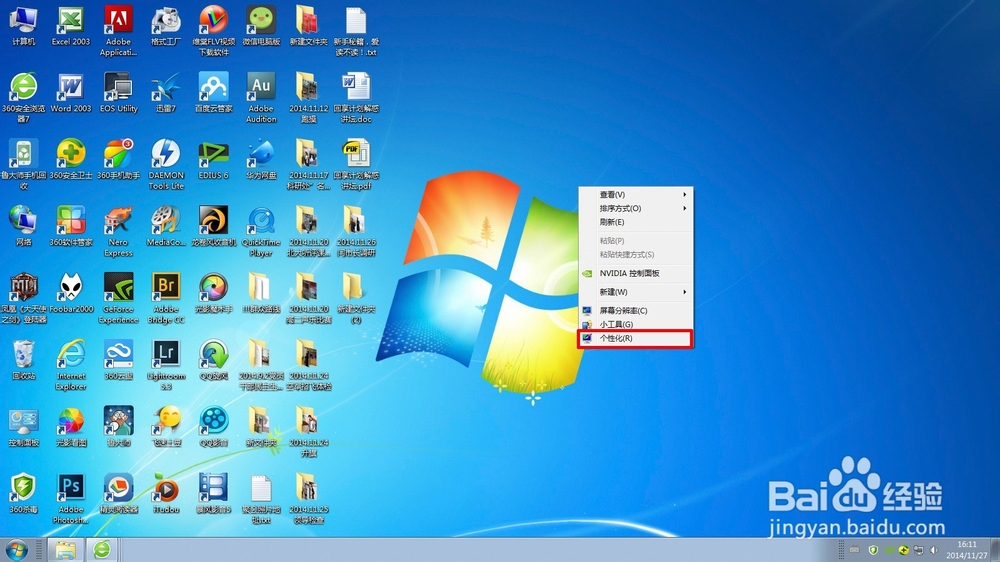Open the 计算机 (Computer) desktop icon
This screenshot has width=1000, height=562.
click(x=24, y=26)
